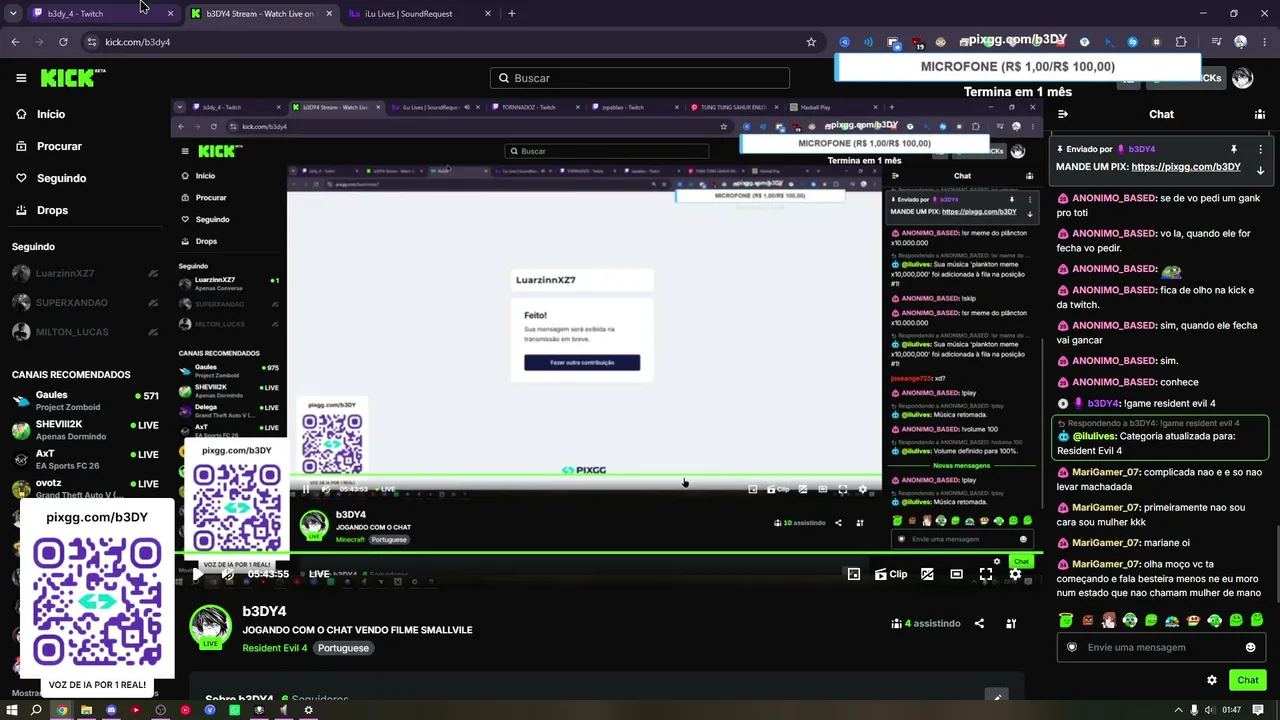Viewport: 1280px width, 720px height.
Task: Open recommended channel SHEVIII2K
Action: (85, 430)
